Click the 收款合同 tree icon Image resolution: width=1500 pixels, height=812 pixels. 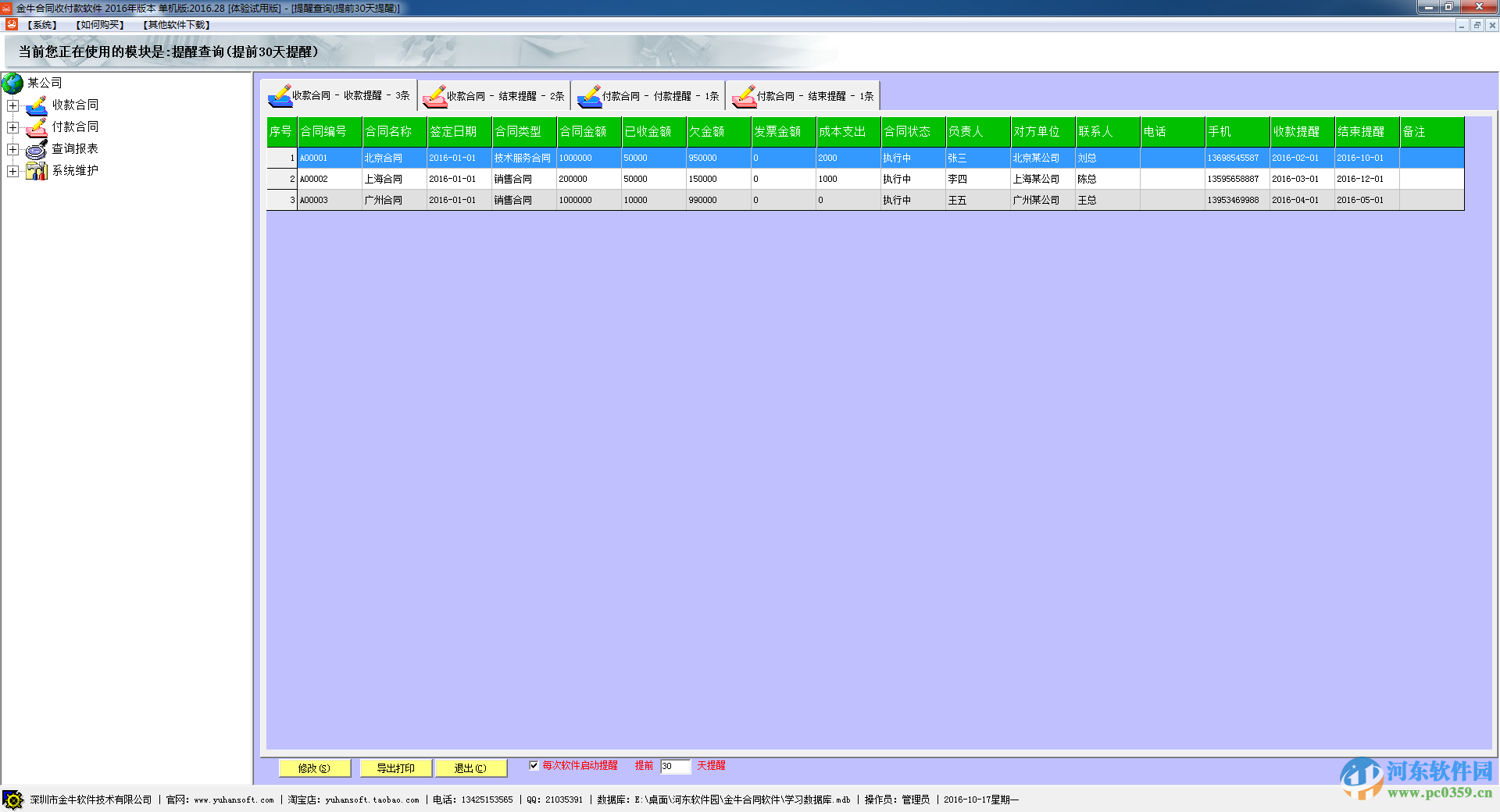coord(37,105)
